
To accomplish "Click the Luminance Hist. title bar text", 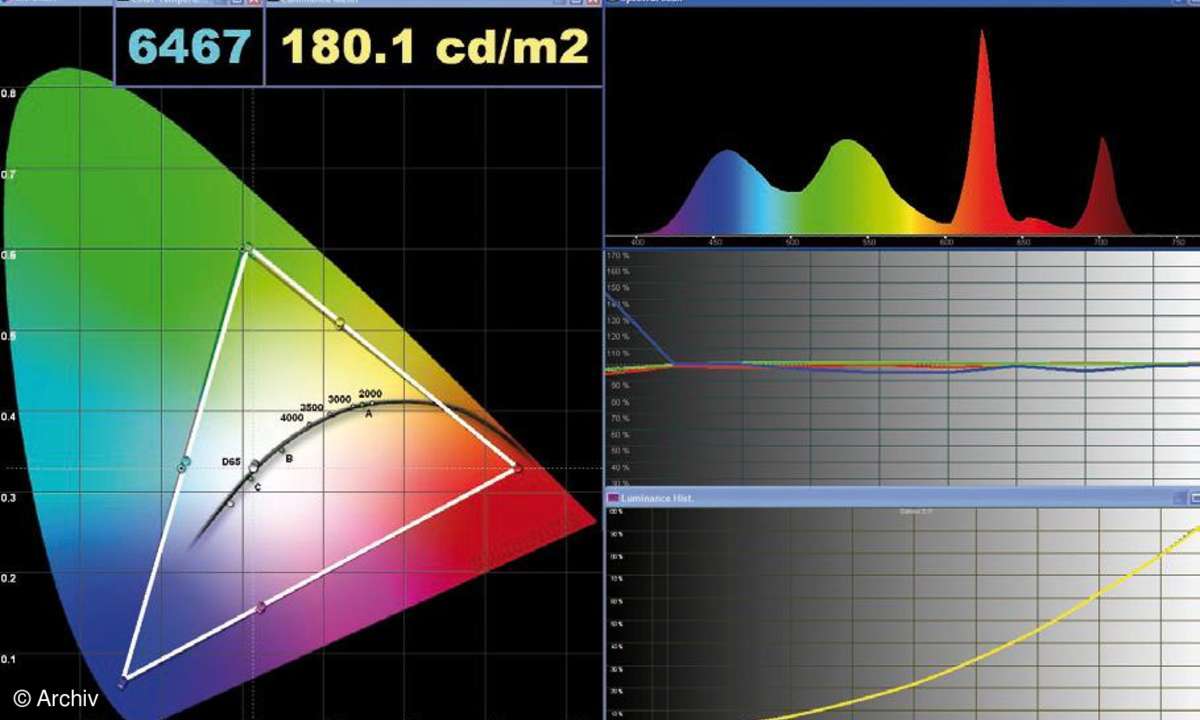I will point(658,497).
